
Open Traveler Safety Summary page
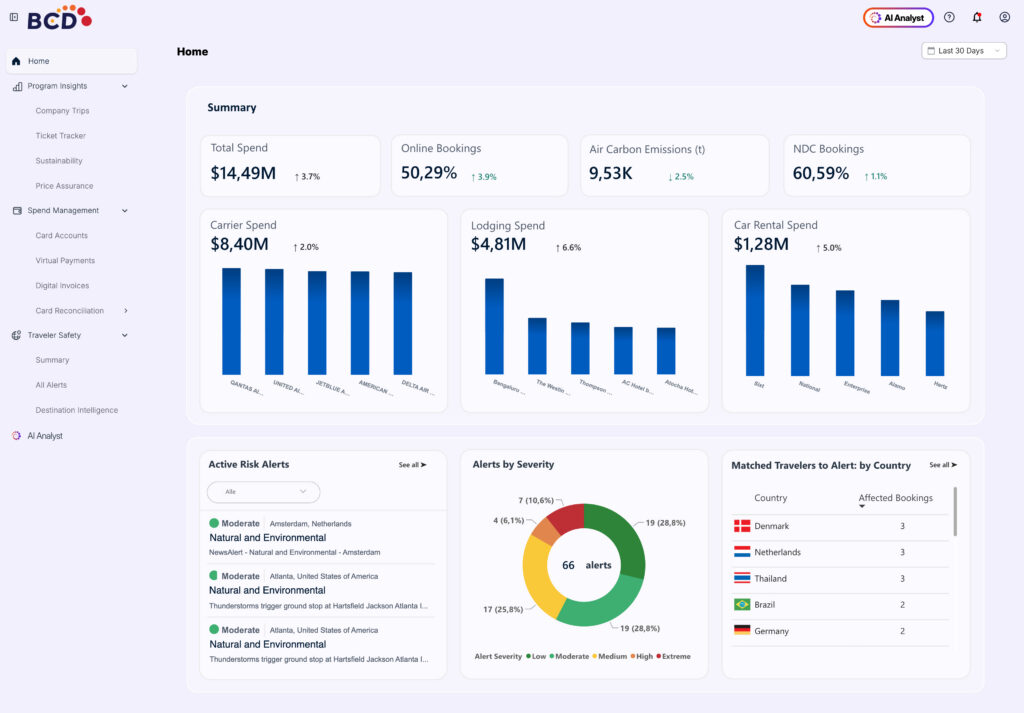(52, 360)
